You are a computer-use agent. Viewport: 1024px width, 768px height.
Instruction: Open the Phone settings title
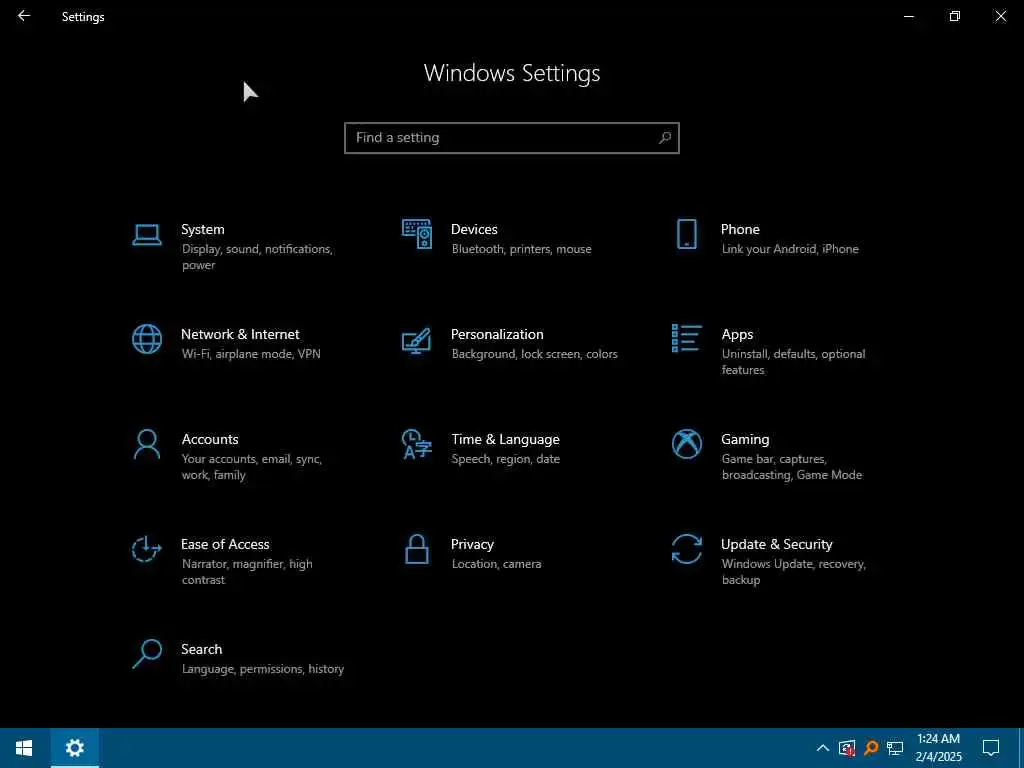tap(740, 229)
